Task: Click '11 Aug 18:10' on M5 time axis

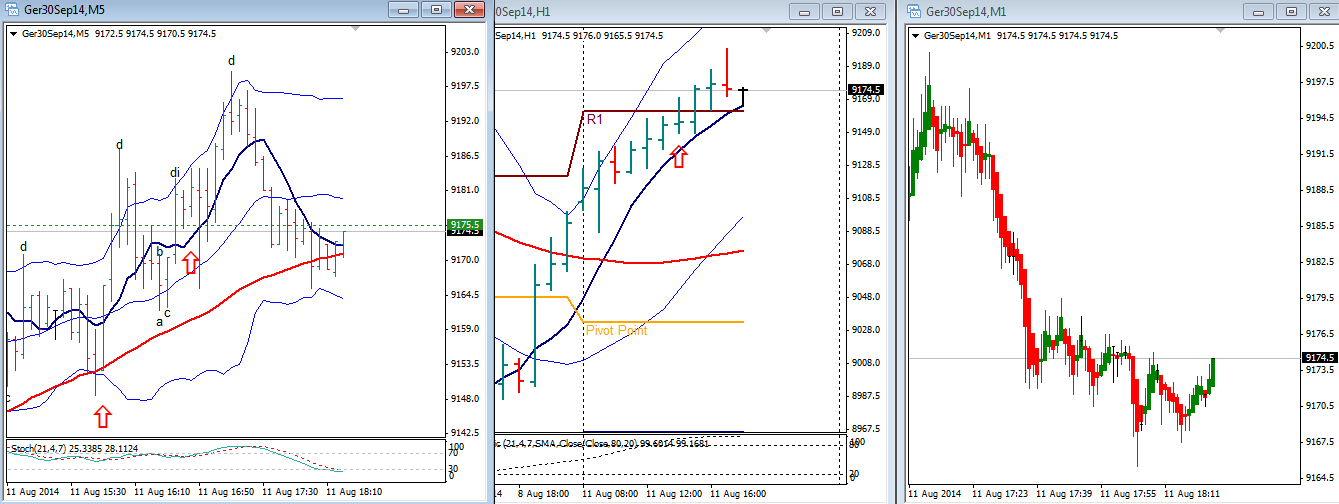Action: pos(356,492)
